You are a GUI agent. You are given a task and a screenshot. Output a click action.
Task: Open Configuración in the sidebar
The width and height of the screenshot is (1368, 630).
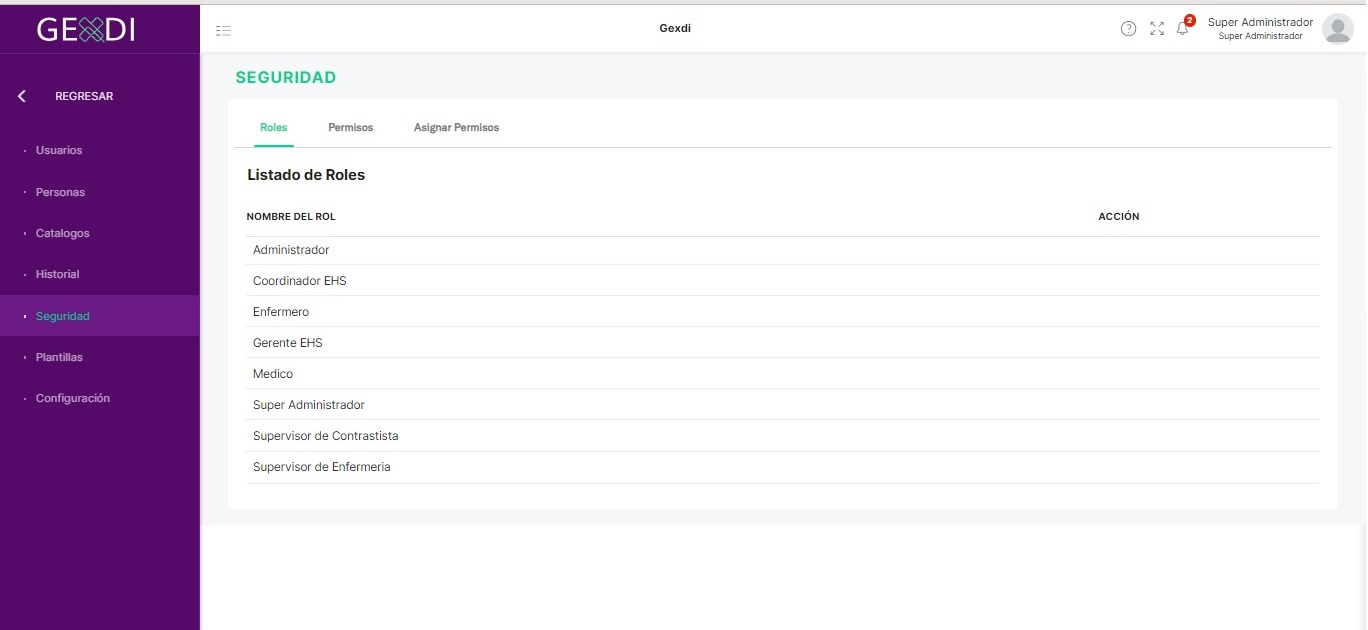pos(73,398)
